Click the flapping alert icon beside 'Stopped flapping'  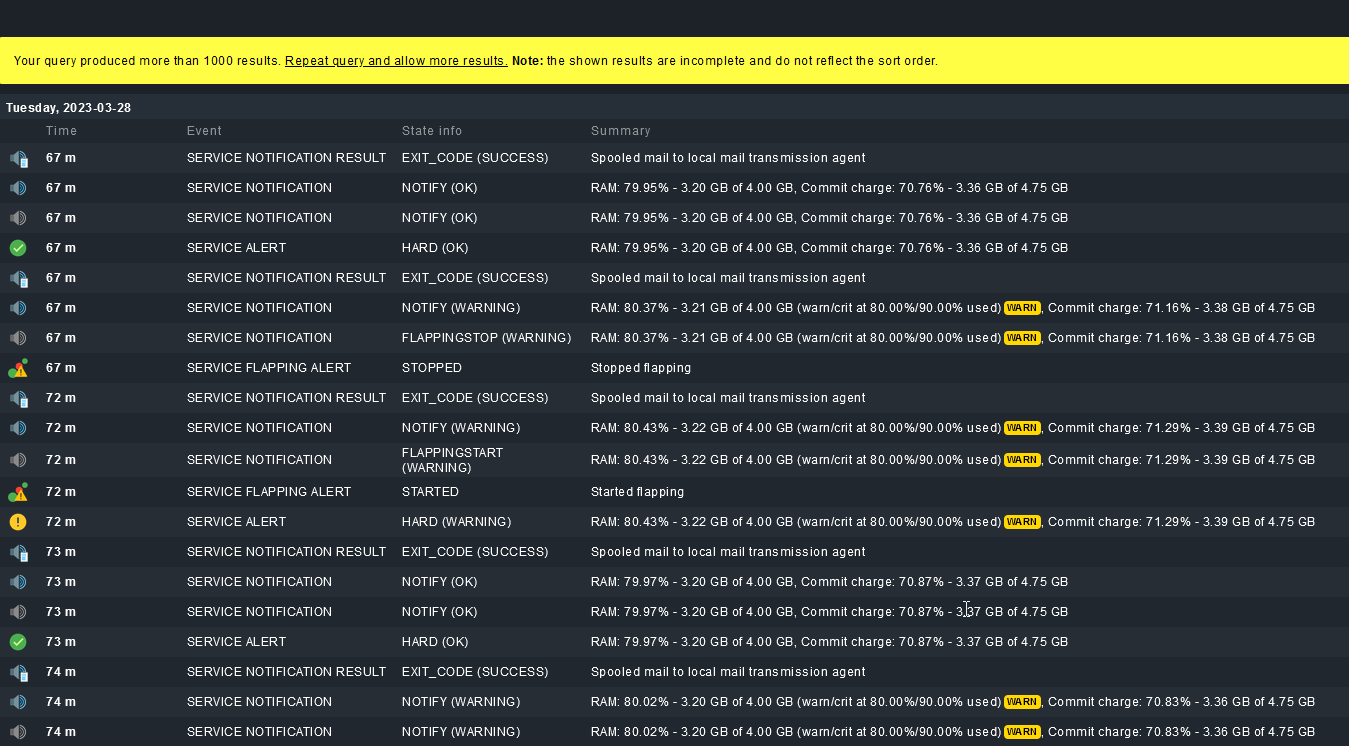point(18,369)
